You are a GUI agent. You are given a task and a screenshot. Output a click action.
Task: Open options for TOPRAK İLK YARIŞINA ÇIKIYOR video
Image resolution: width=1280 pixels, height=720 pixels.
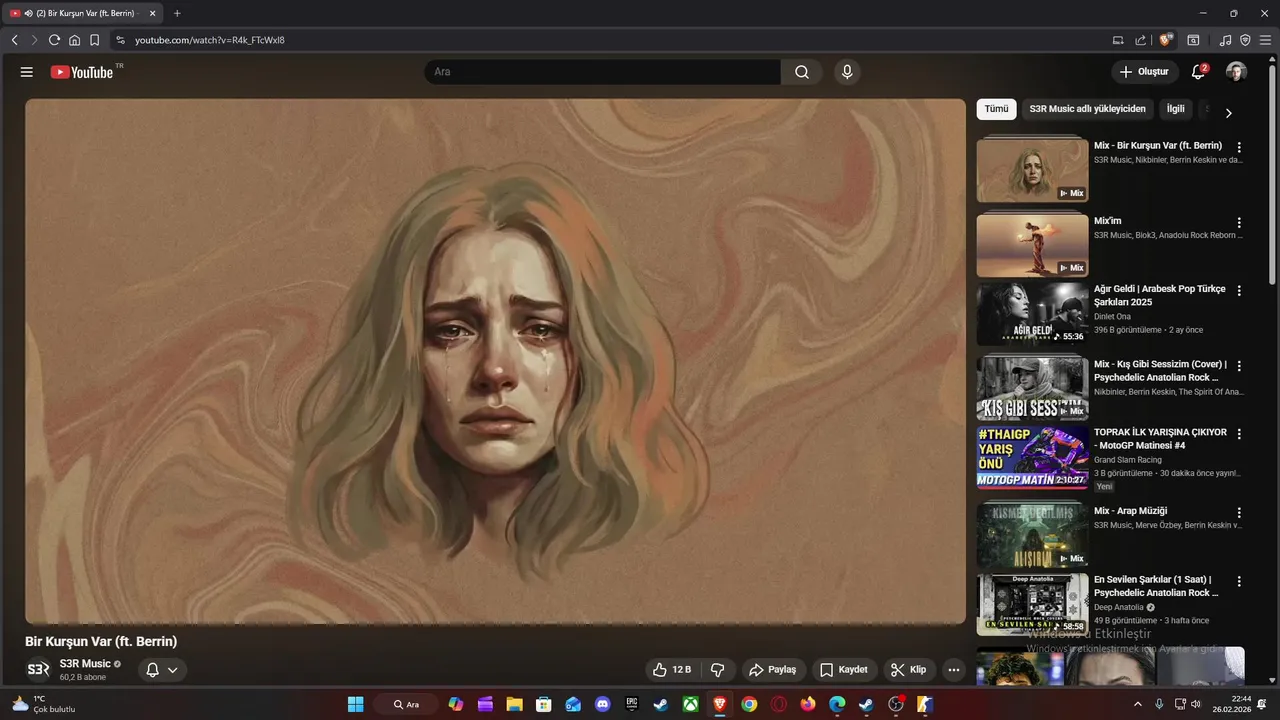1239,434
